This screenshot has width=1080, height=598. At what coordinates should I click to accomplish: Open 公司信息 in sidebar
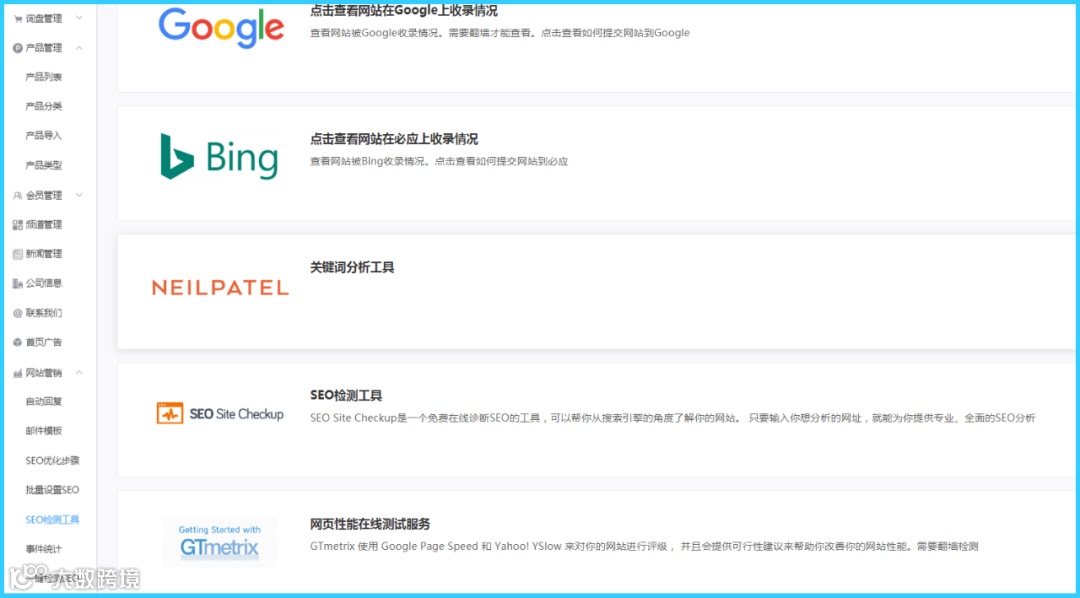coord(44,283)
